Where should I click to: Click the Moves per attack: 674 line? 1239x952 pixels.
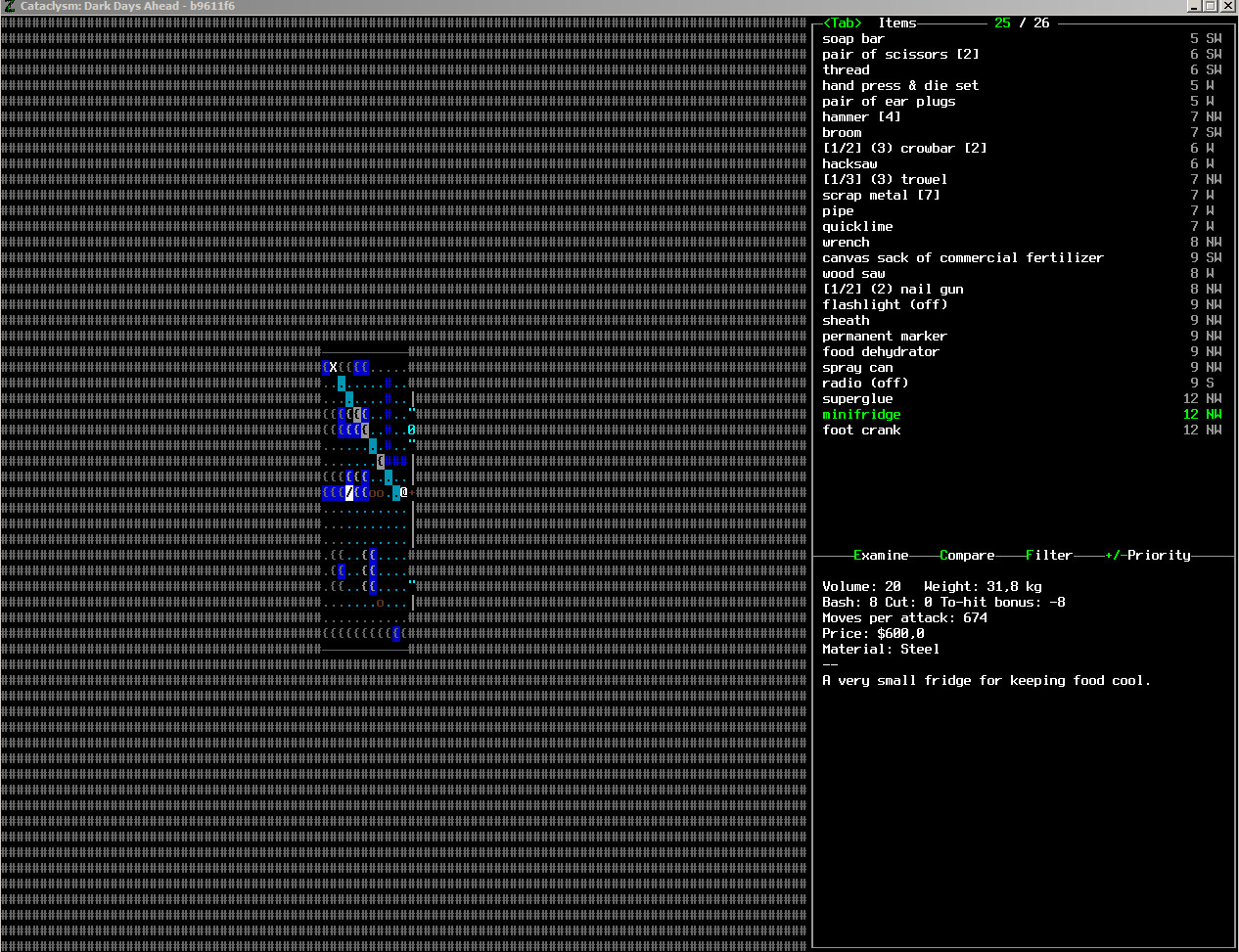pos(904,618)
